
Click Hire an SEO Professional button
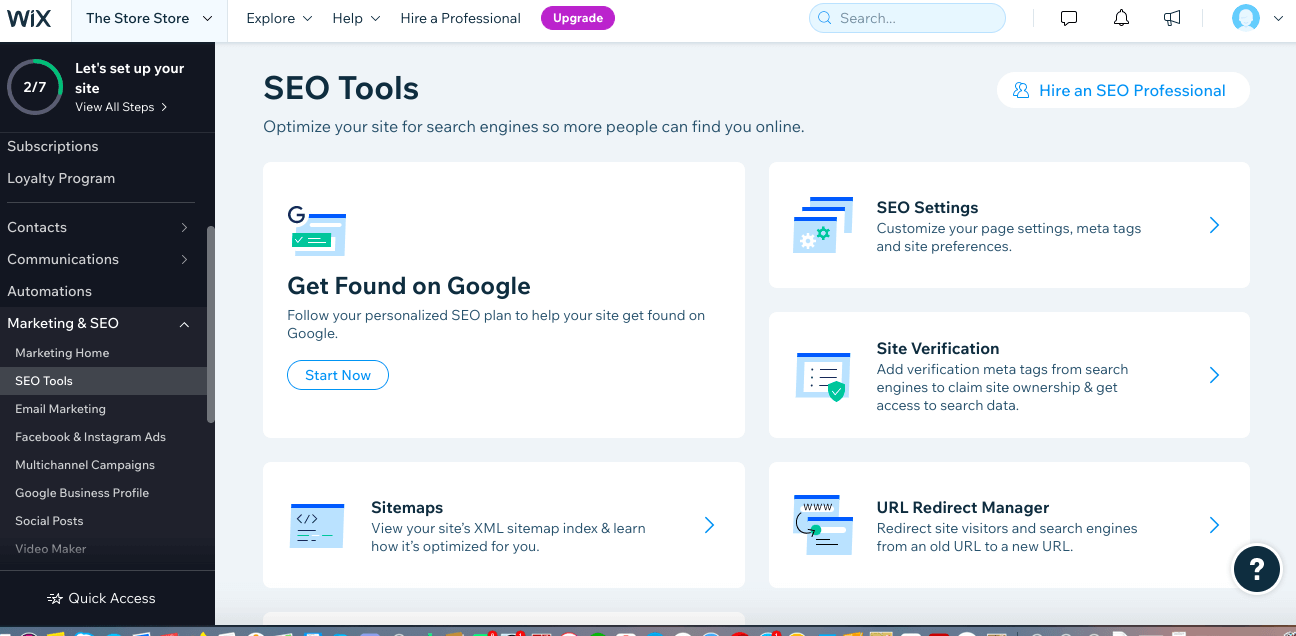pos(1123,90)
